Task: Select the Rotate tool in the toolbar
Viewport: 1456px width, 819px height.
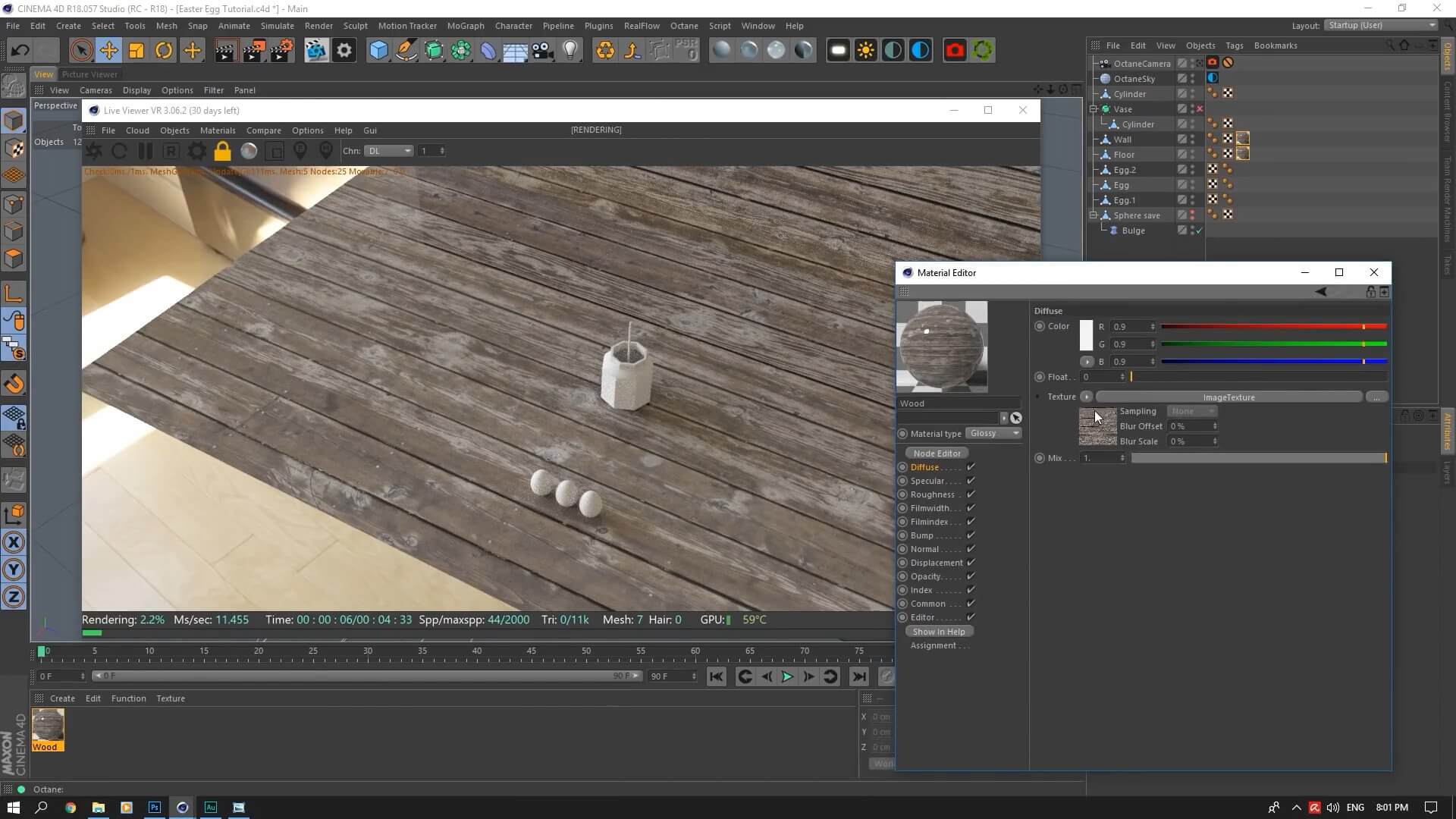Action: pyautogui.click(x=163, y=50)
